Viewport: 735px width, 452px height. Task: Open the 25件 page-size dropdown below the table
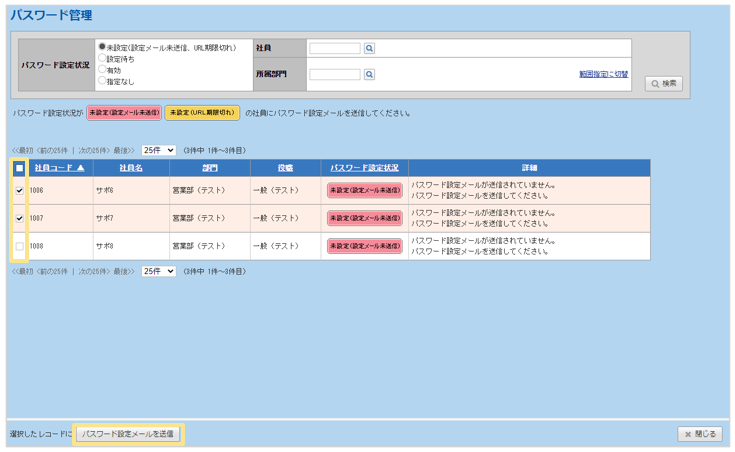click(158, 271)
